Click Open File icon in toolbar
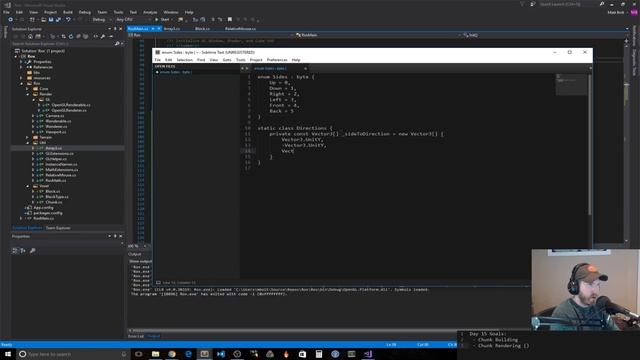 [x=43, y=20]
